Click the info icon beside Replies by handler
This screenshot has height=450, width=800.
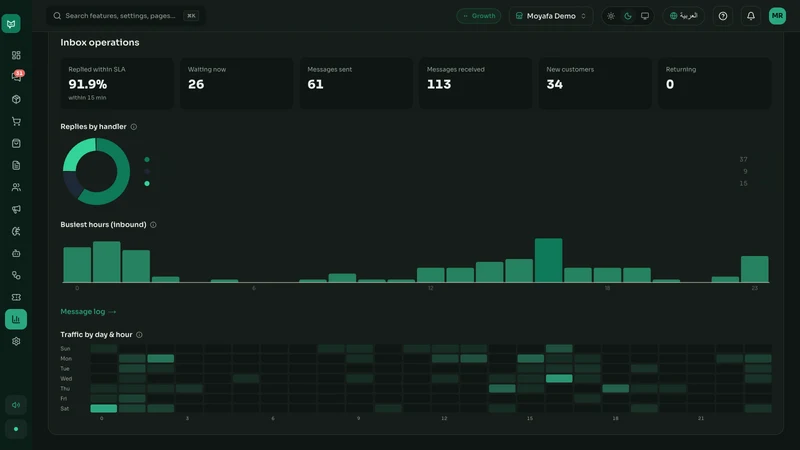point(134,127)
